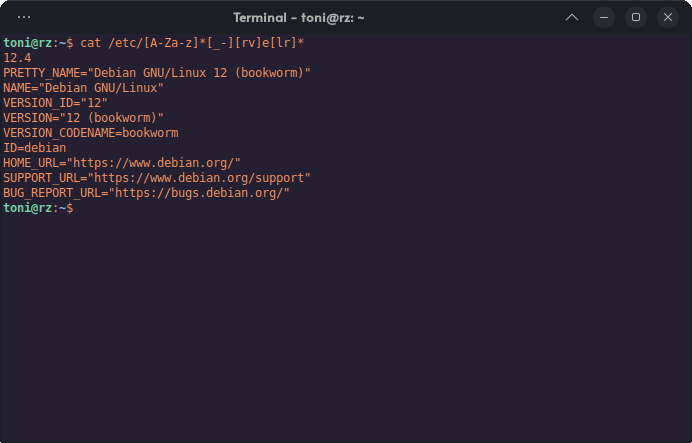Click the PRETTY_NAME output line

[x=157, y=73]
